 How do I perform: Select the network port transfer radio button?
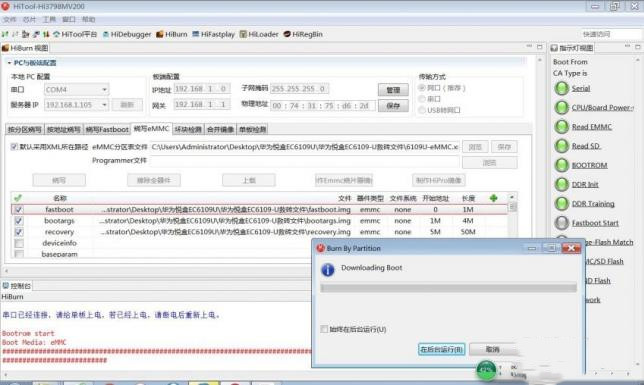[x=422, y=88]
